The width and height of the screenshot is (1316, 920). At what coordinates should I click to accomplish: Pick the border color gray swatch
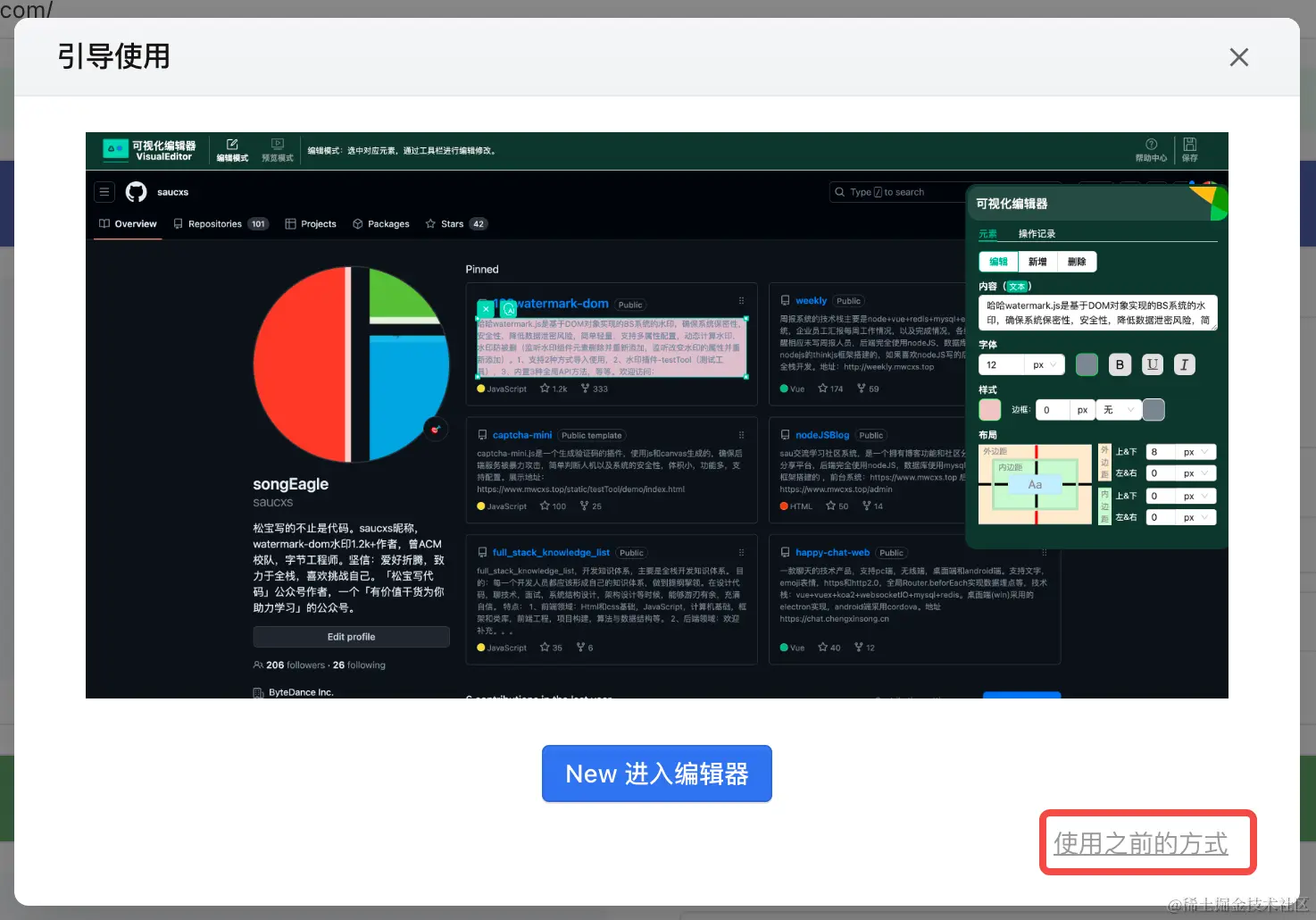1154,410
